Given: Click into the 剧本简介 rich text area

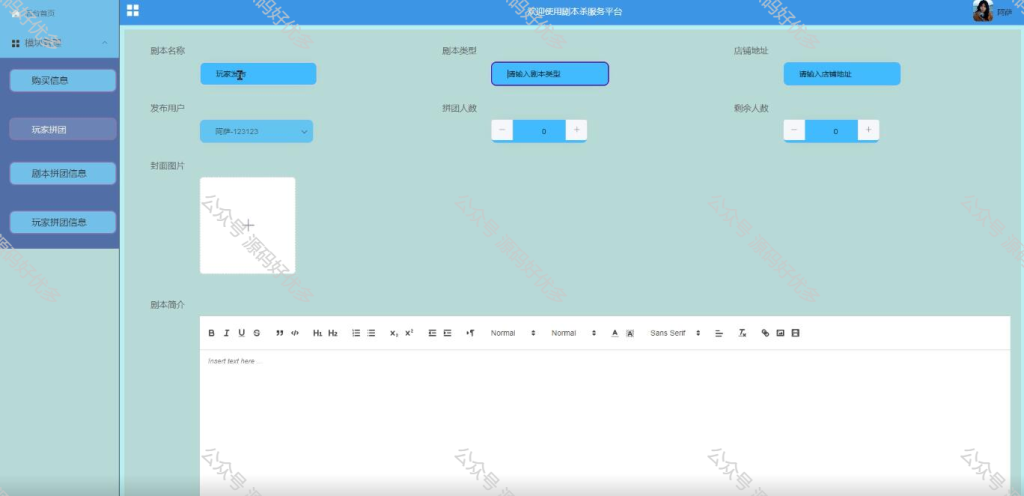Looking at the screenshot, I should pyautogui.click(x=605, y=421).
